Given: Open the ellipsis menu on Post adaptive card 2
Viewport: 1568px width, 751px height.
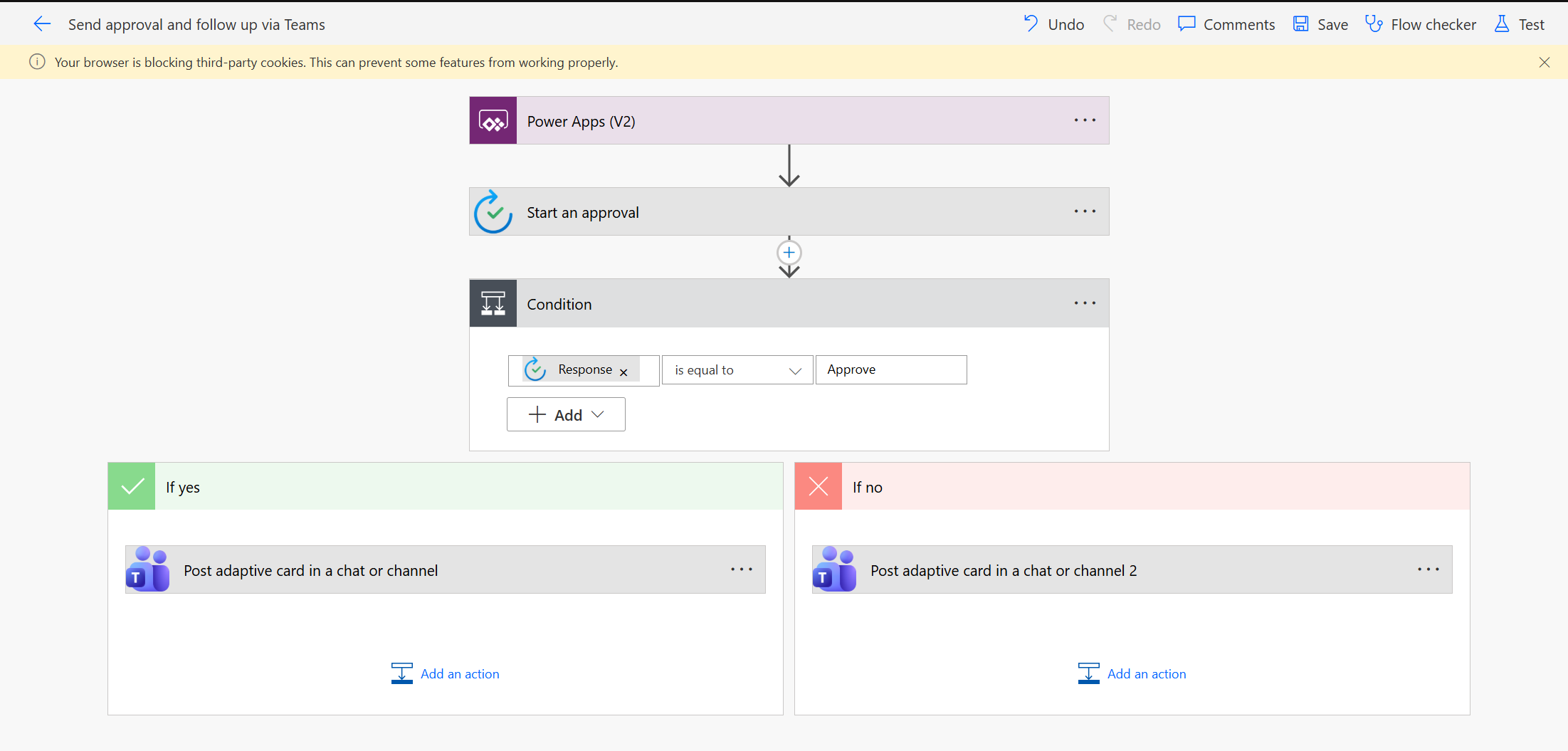Looking at the screenshot, I should coord(1428,569).
